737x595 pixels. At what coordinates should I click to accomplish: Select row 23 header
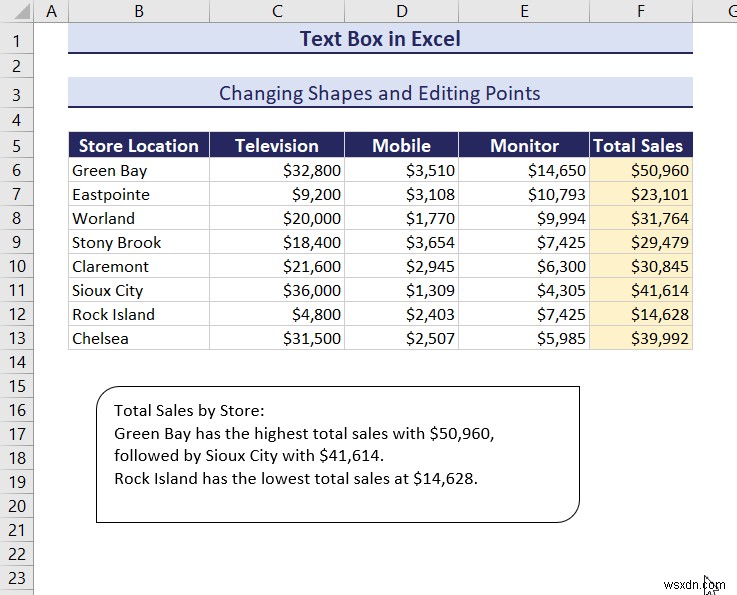tap(17, 578)
